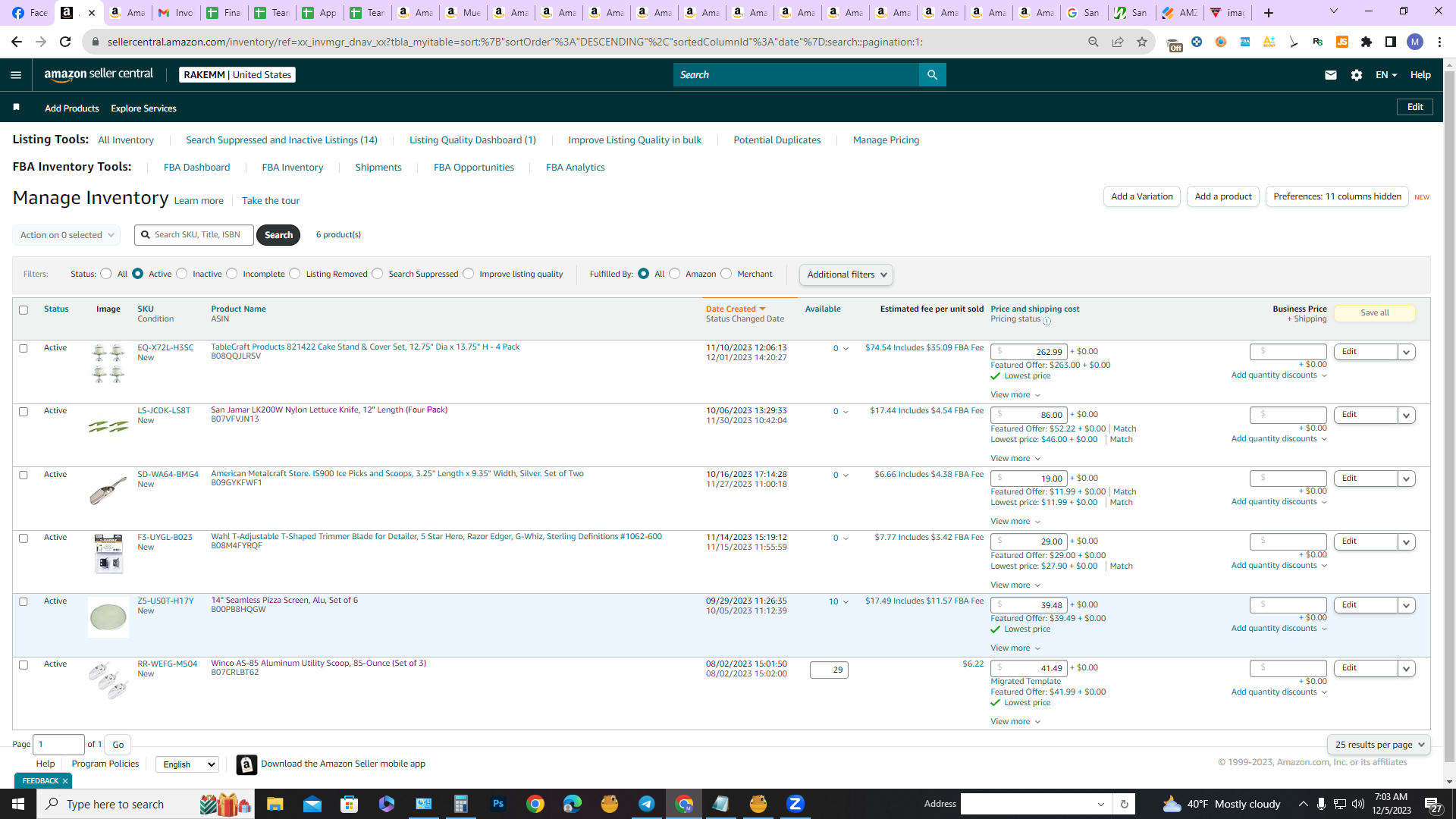Open 25 results per page dropdown
The width and height of the screenshot is (1456, 819).
click(1379, 745)
